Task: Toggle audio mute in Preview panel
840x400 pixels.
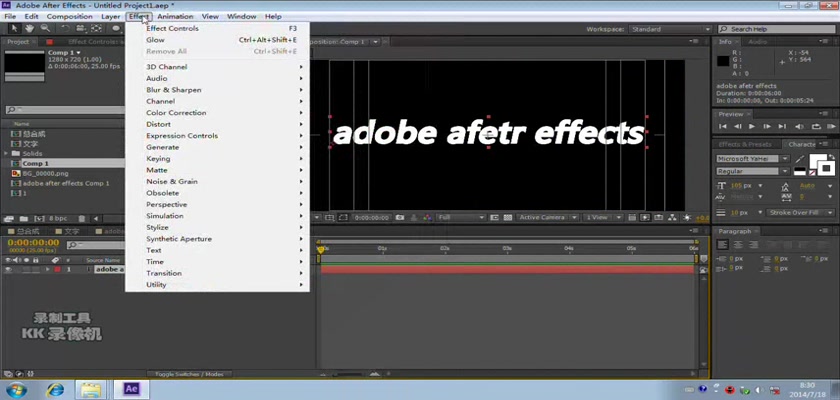Action: 800,126
